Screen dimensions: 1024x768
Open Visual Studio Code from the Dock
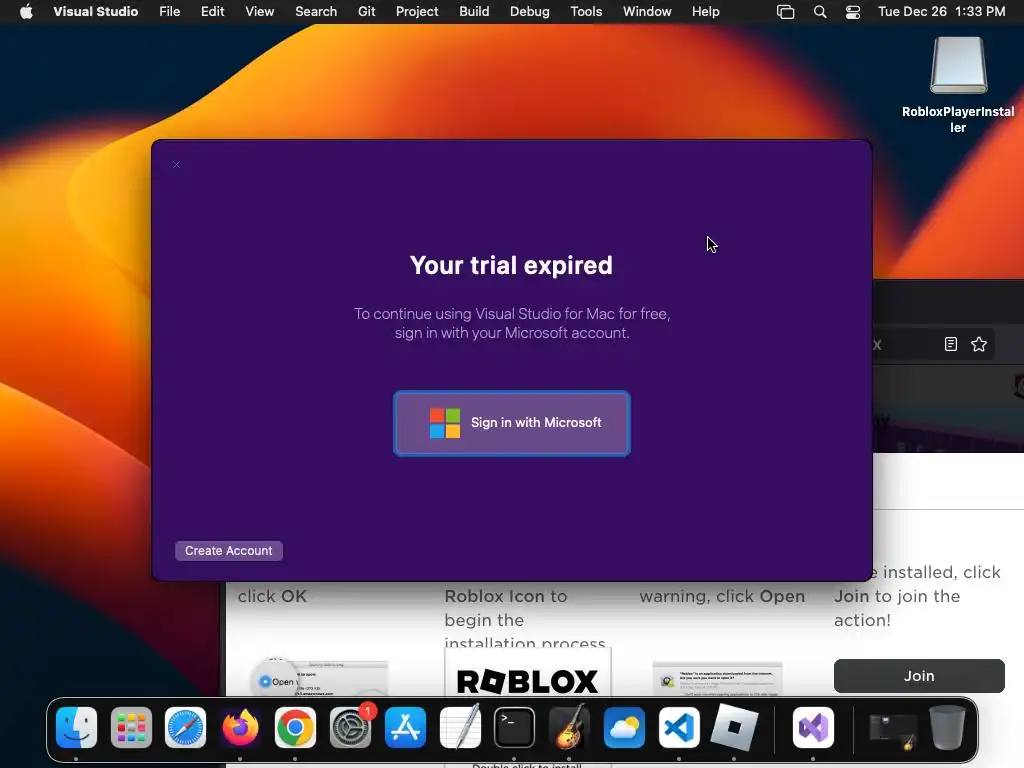click(679, 728)
